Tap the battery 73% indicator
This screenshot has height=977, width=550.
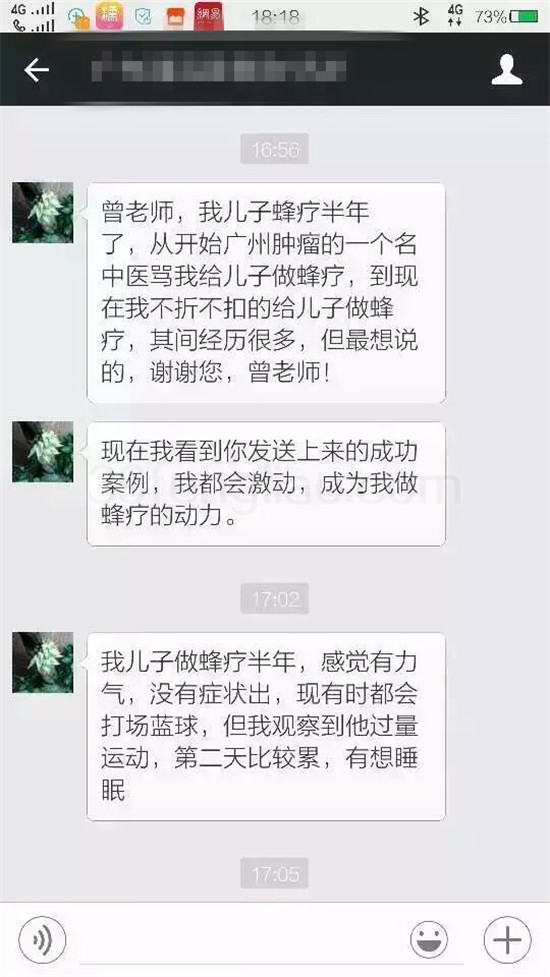(506, 16)
